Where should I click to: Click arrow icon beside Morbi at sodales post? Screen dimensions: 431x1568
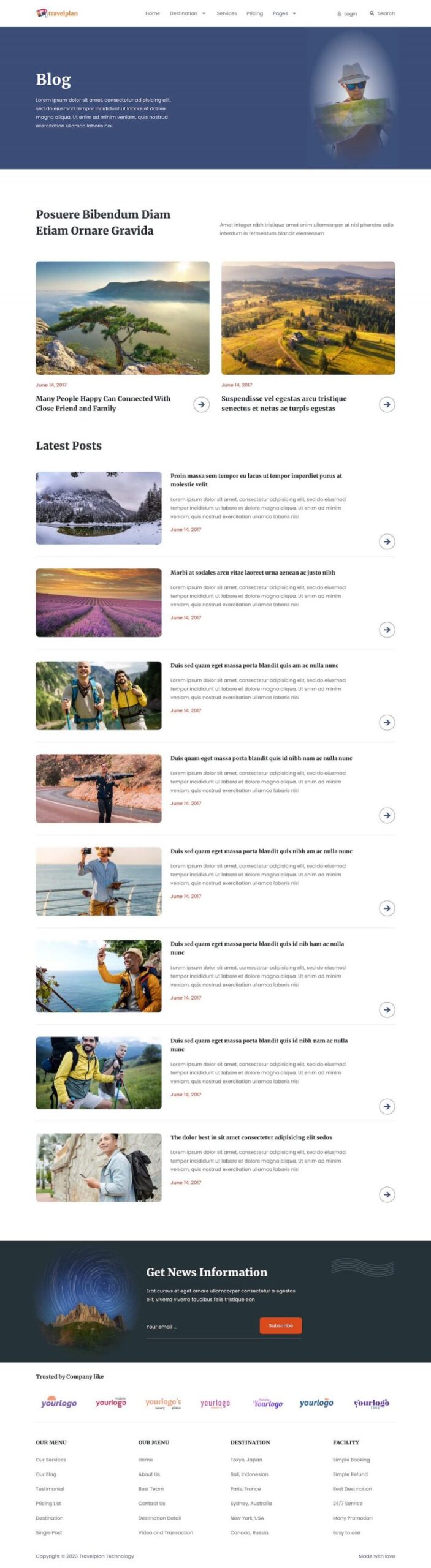point(387,630)
